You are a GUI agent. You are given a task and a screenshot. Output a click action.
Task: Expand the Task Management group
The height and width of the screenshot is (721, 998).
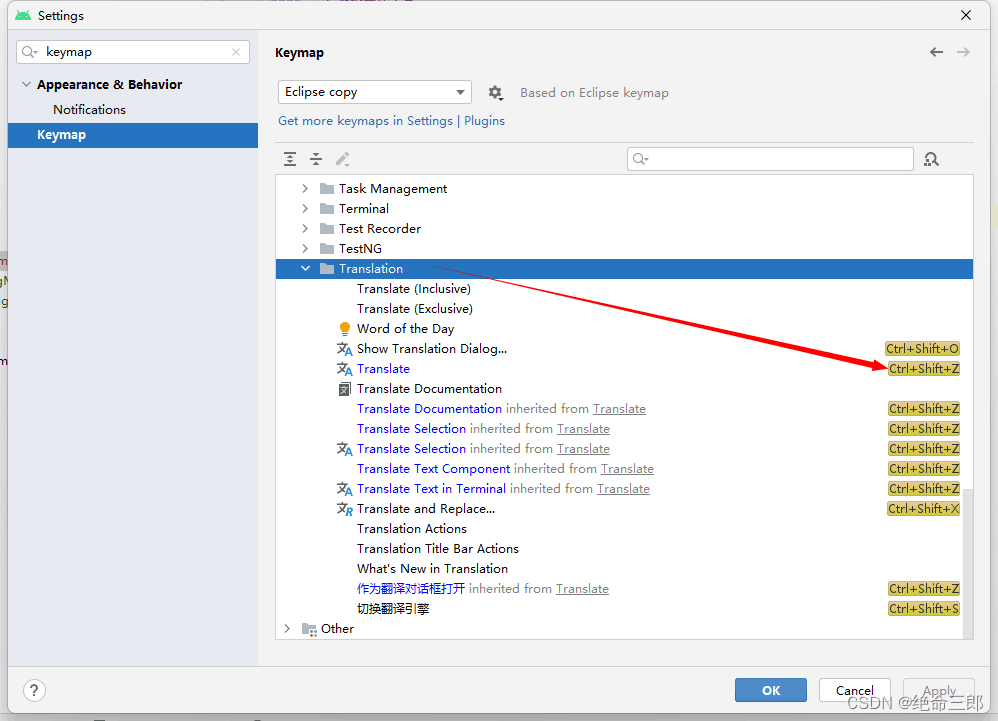305,188
